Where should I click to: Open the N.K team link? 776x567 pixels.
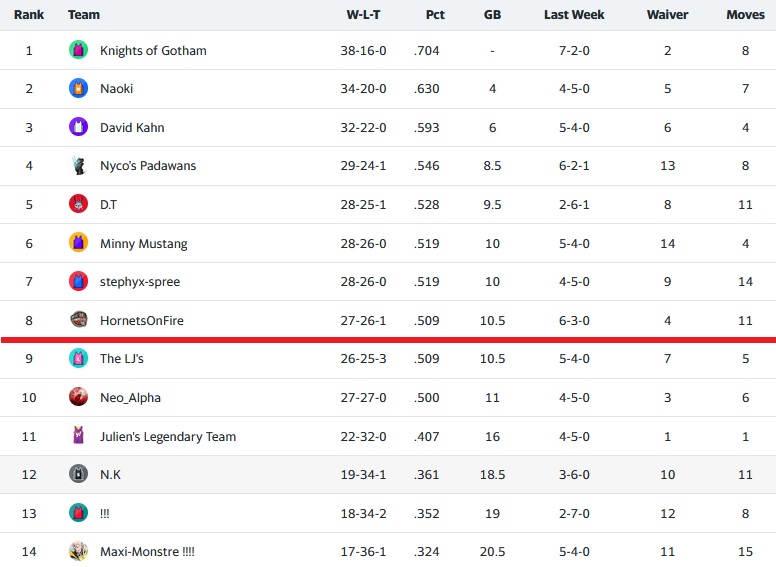[x=110, y=474]
